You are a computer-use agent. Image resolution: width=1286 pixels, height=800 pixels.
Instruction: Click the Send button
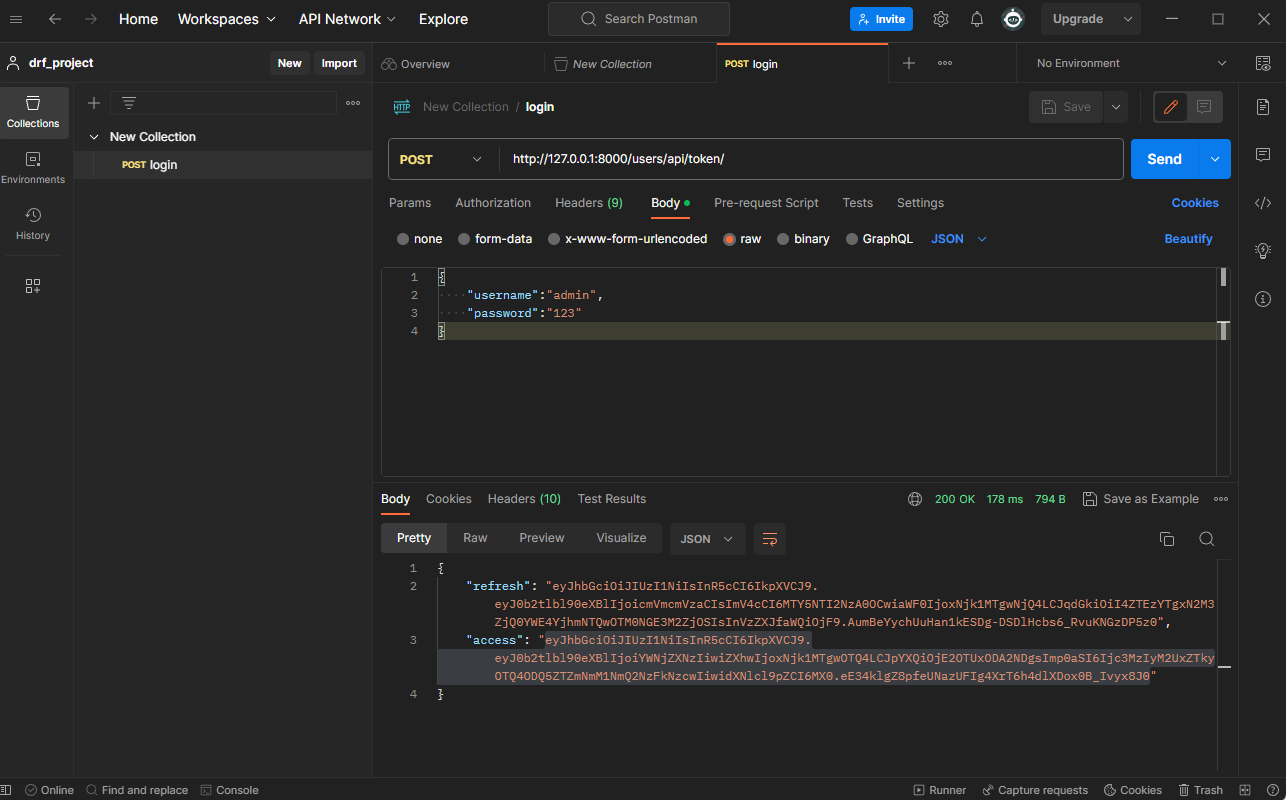1165,159
